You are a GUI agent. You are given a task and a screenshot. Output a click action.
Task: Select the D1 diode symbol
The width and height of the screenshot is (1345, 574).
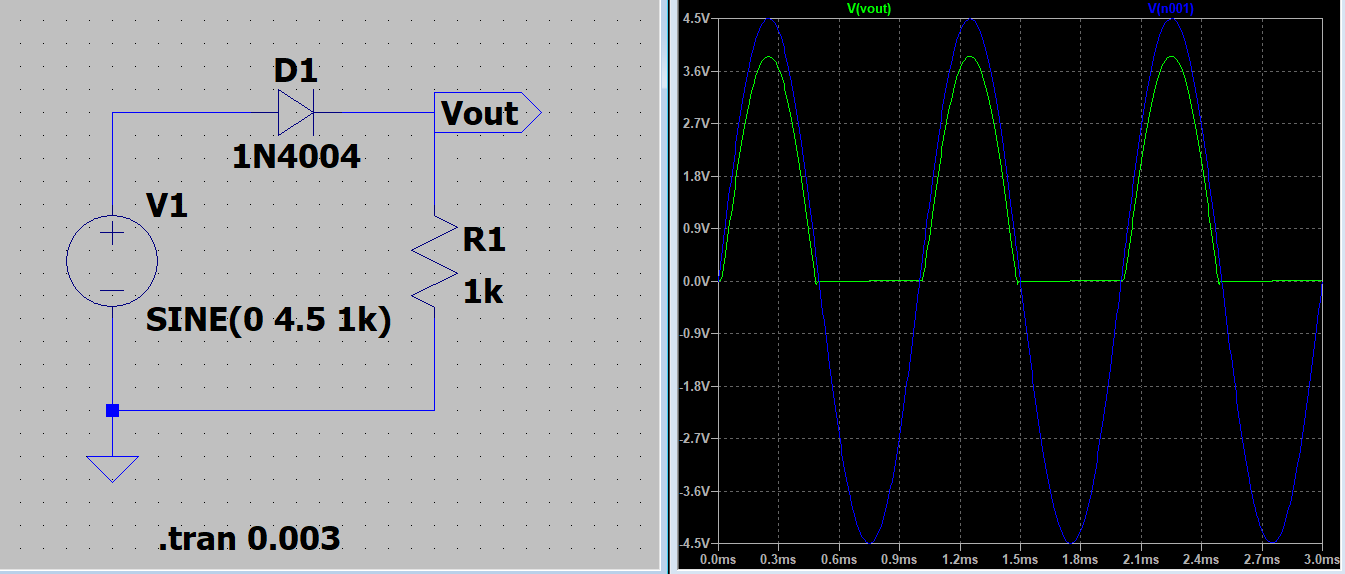[296, 112]
